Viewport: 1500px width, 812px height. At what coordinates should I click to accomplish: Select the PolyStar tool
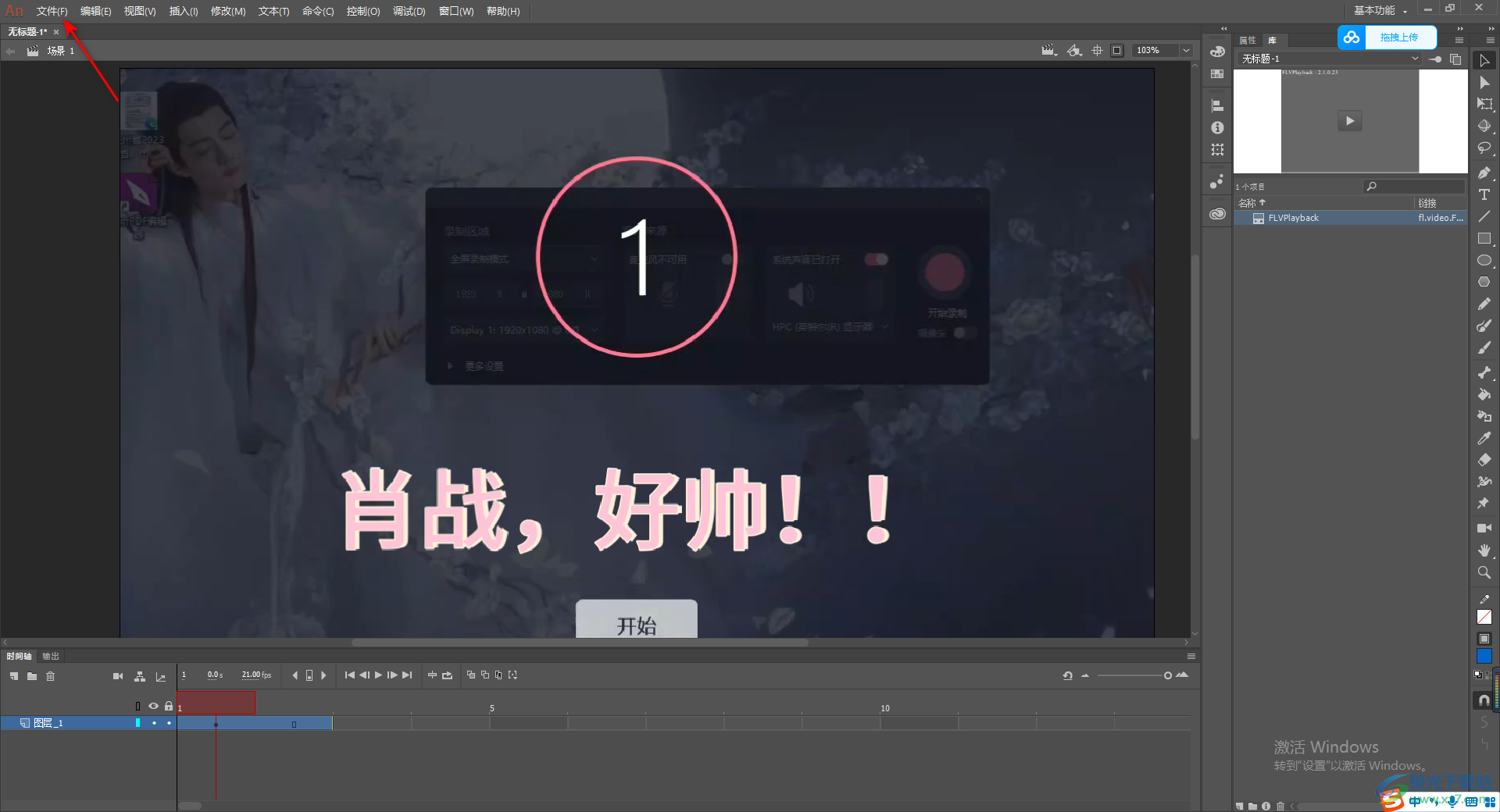[x=1484, y=282]
